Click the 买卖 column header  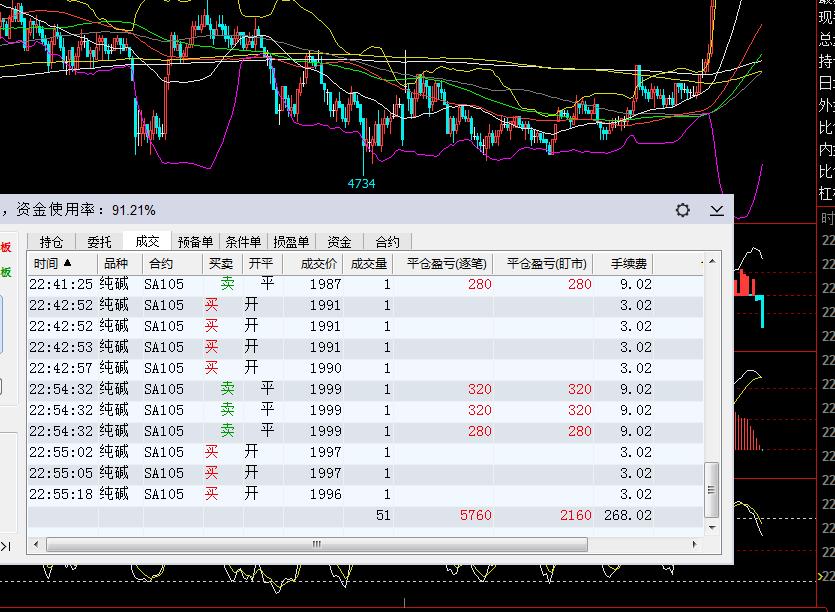(223, 264)
